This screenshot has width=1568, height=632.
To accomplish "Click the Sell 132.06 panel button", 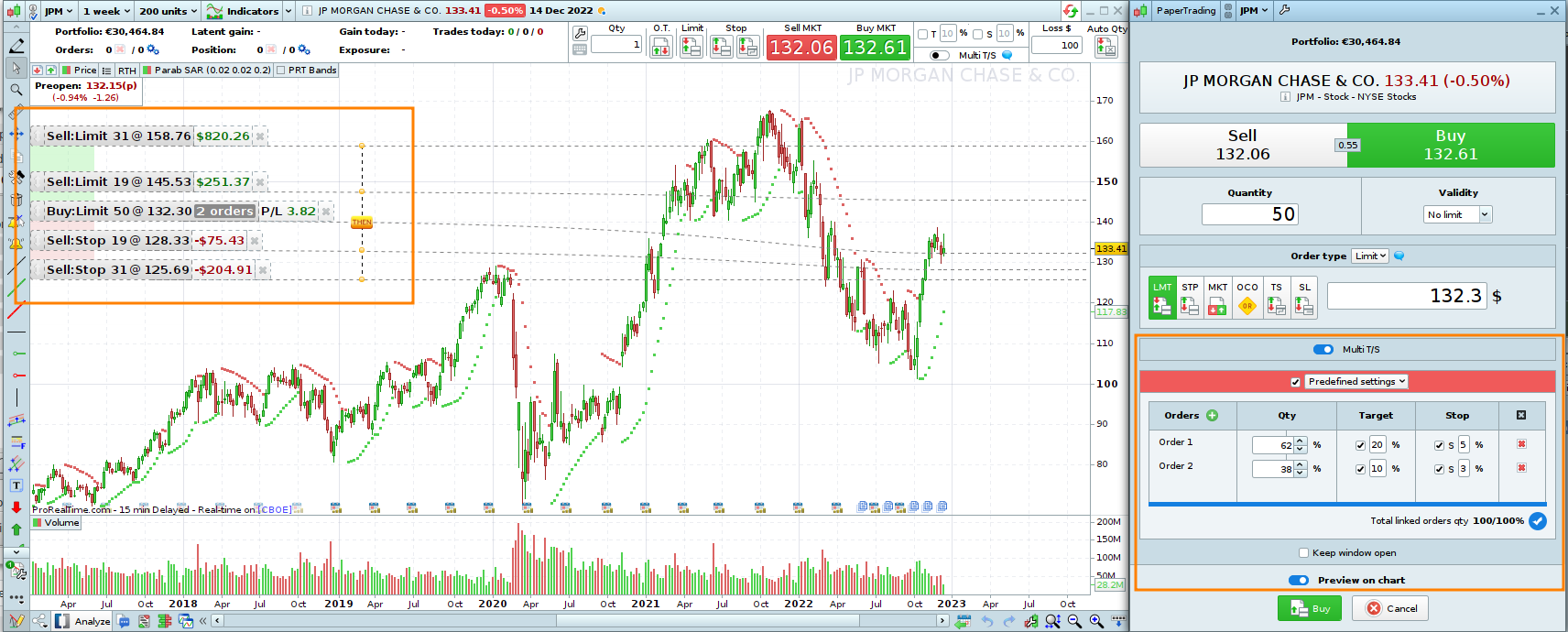I will coord(1242,145).
